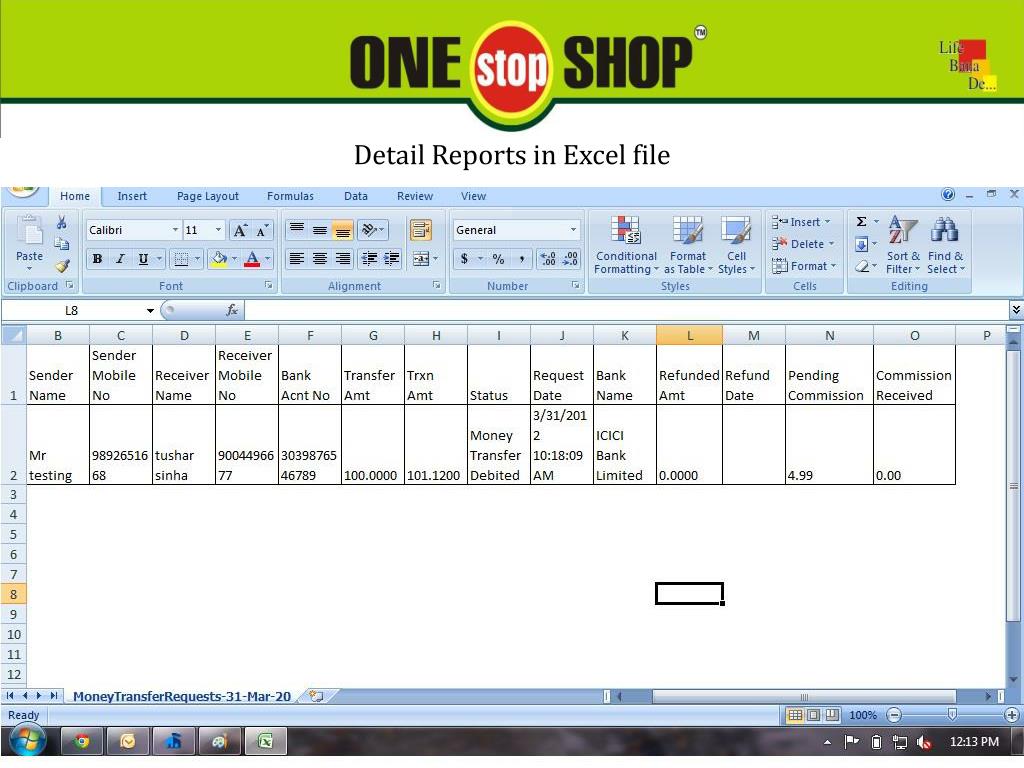Open the Fill Color dropdown arrow
The image size is (1024, 768).
[x=234, y=259]
